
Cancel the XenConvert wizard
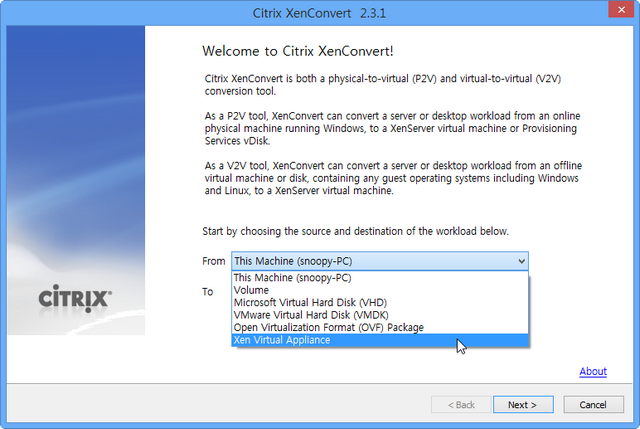coord(593,405)
